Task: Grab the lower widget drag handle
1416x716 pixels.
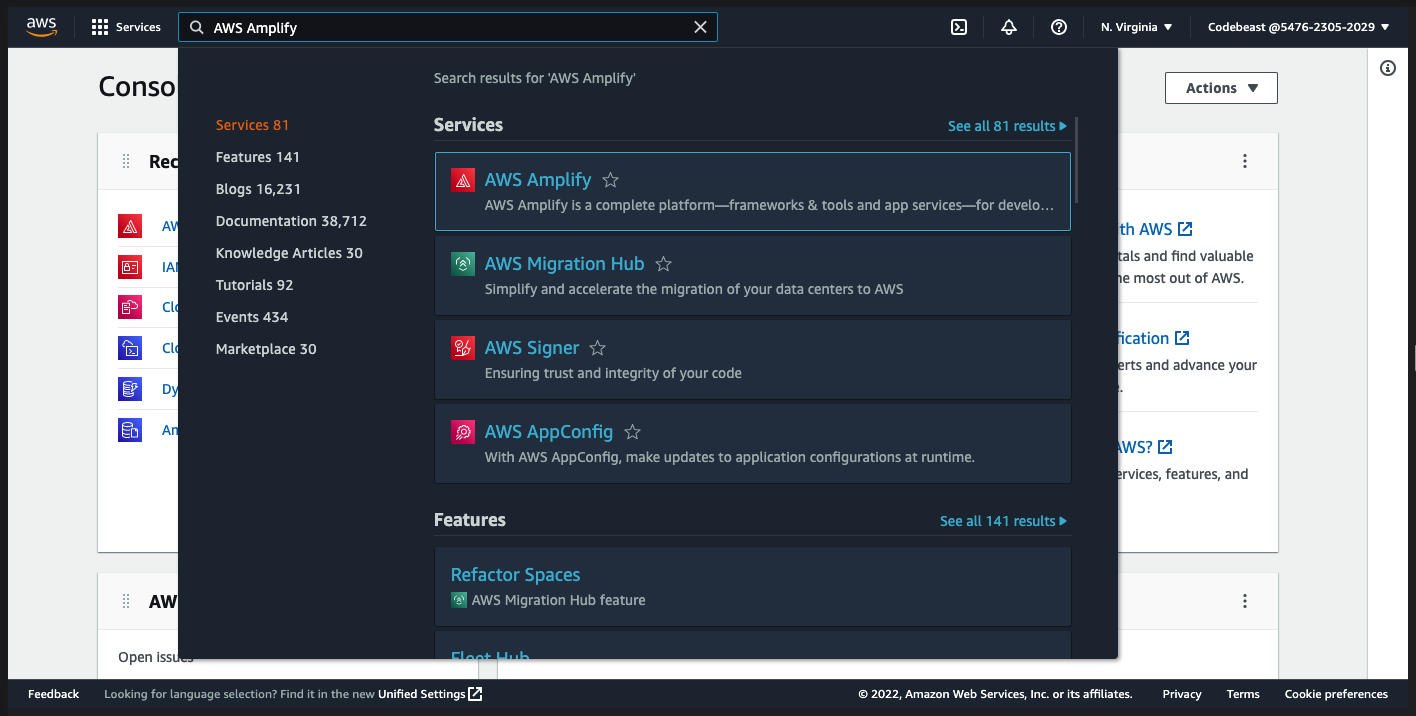Action: point(126,601)
